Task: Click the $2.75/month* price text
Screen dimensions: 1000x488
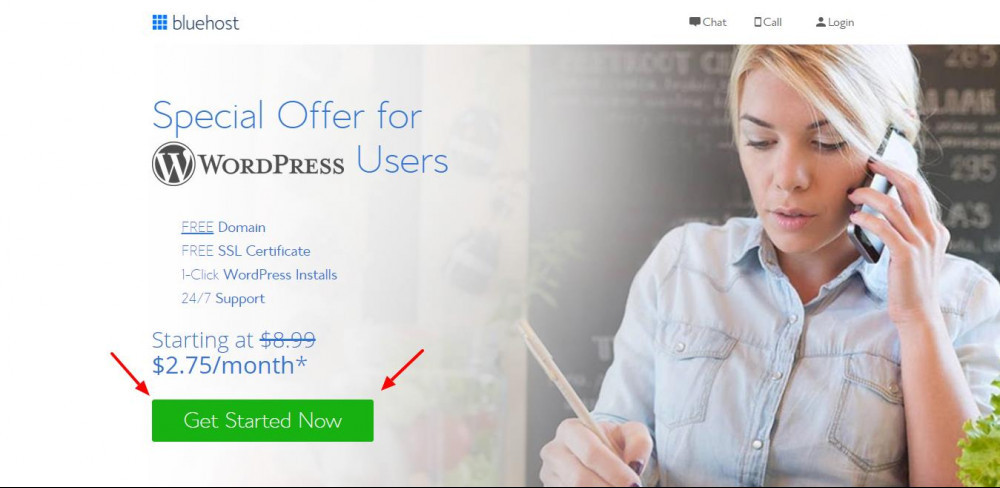Action: point(230,365)
